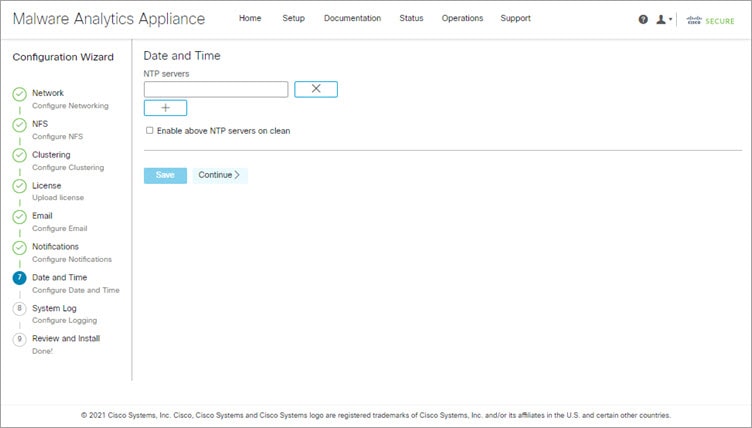Screen dimensions: 752x428
Task: Go to the NFS wizard step
Action: coord(40,124)
